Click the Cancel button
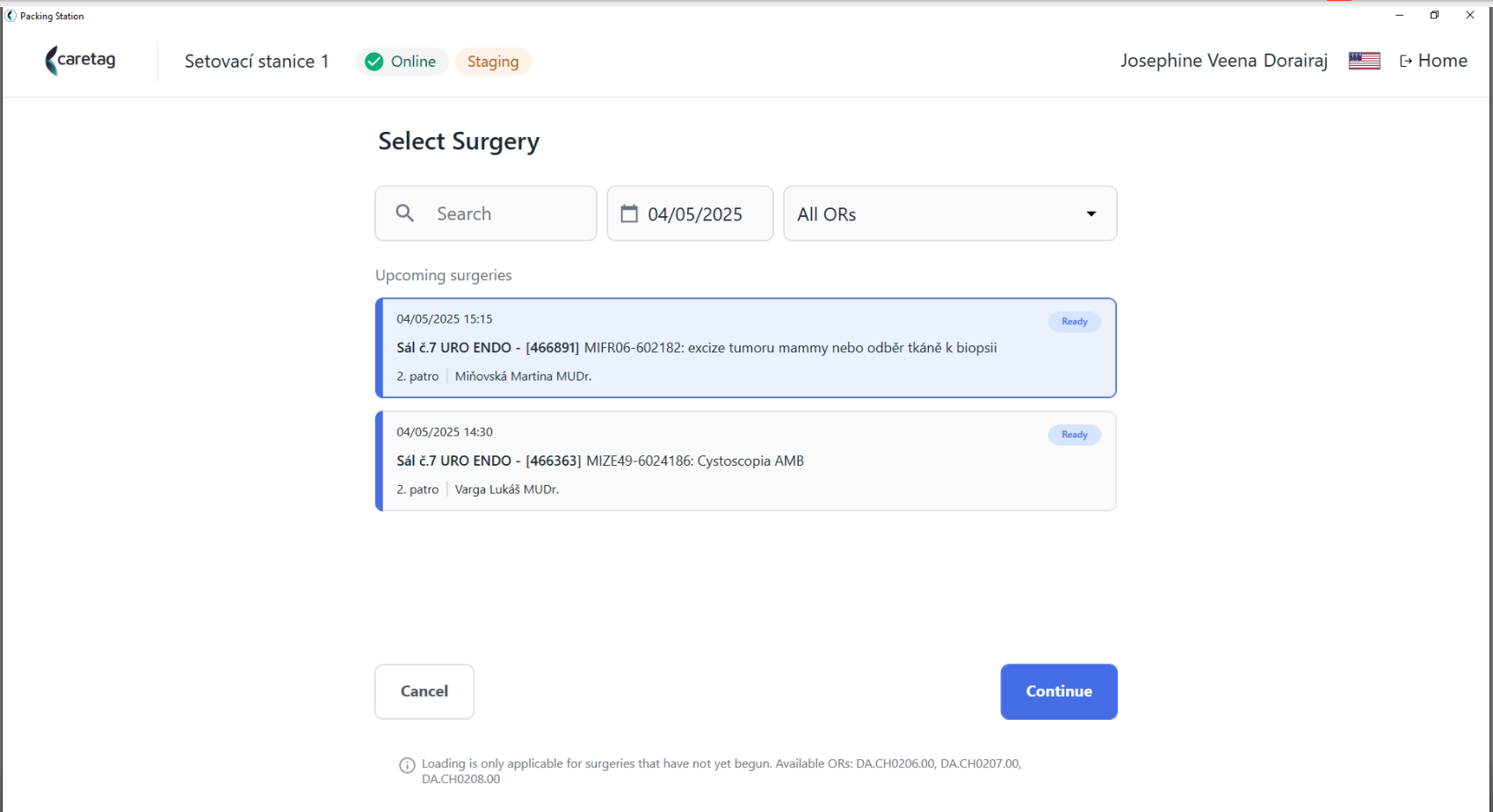Image resolution: width=1493 pixels, height=812 pixels. click(x=424, y=692)
